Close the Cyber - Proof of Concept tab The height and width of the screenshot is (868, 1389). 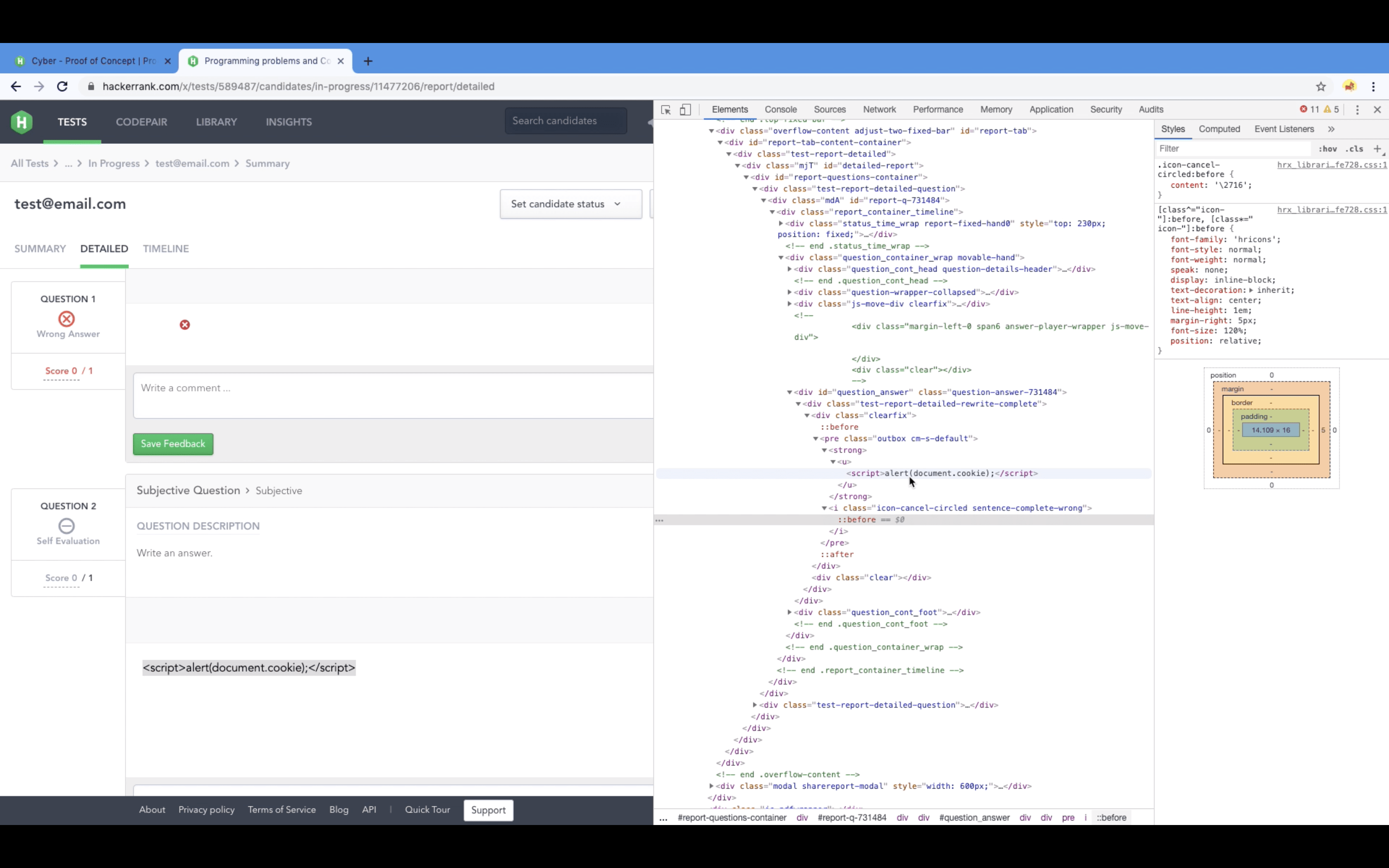click(167, 61)
